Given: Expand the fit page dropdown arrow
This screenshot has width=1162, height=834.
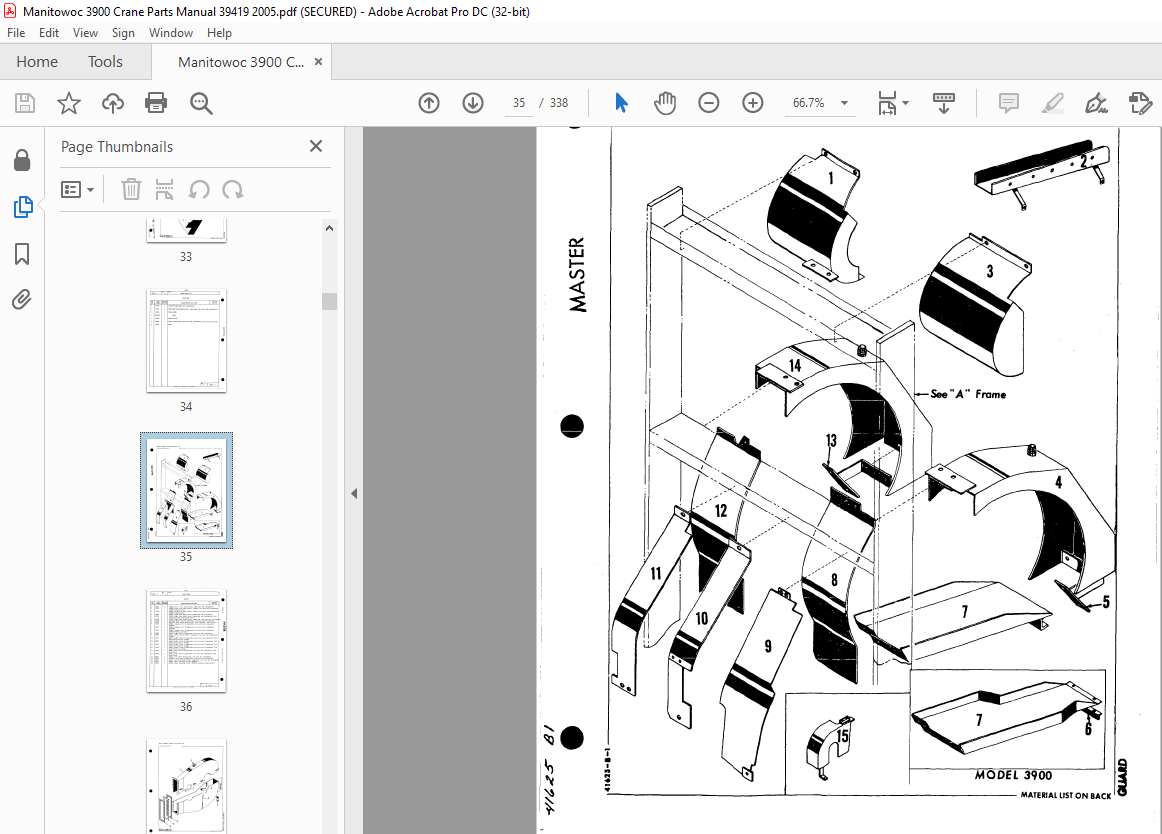Looking at the screenshot, I should tap(906, 103).
